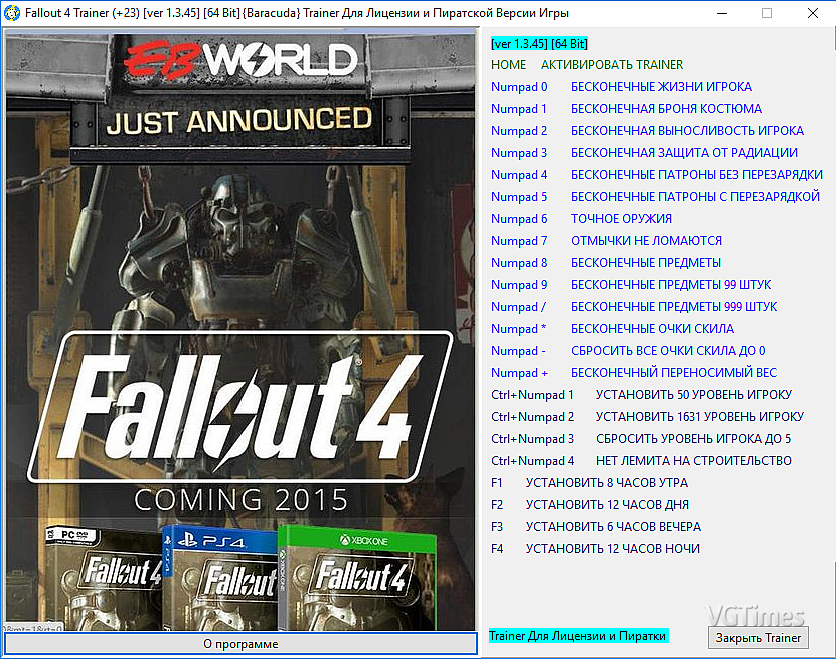
Task: Select "БЕСКОНЕЧНЫЕ ПАТРОНЫ С ПЕРЕЗАРЯДКОЙ" line
Action: (x=655, y=197)
